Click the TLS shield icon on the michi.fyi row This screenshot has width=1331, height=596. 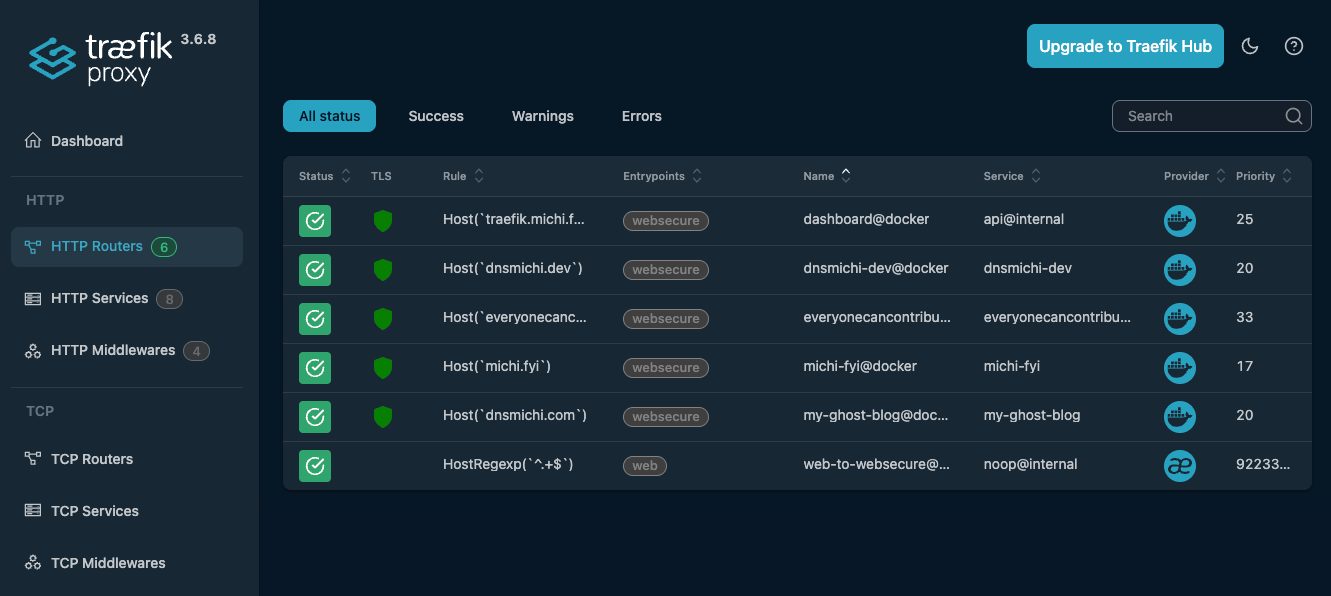(x=383, y=367)
